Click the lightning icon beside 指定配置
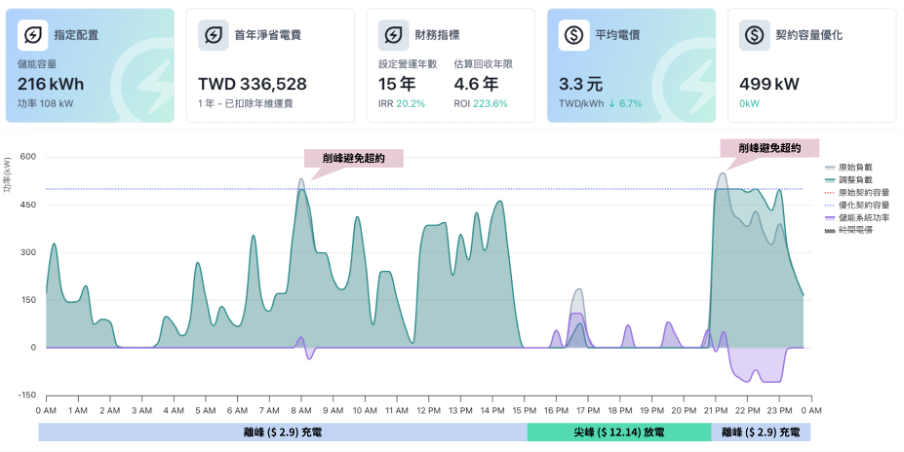 click(32, 35)
